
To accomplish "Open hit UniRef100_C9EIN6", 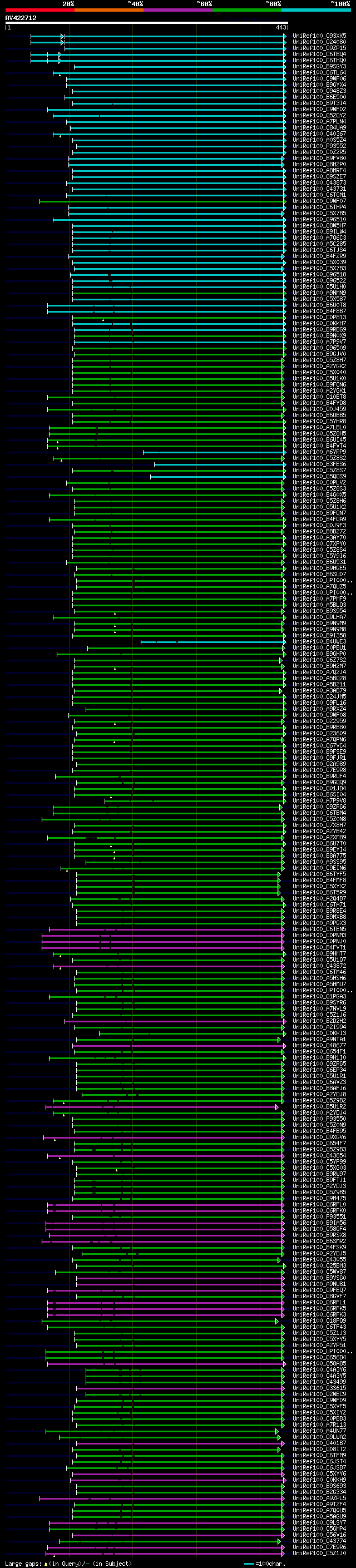I will [319, 868].
